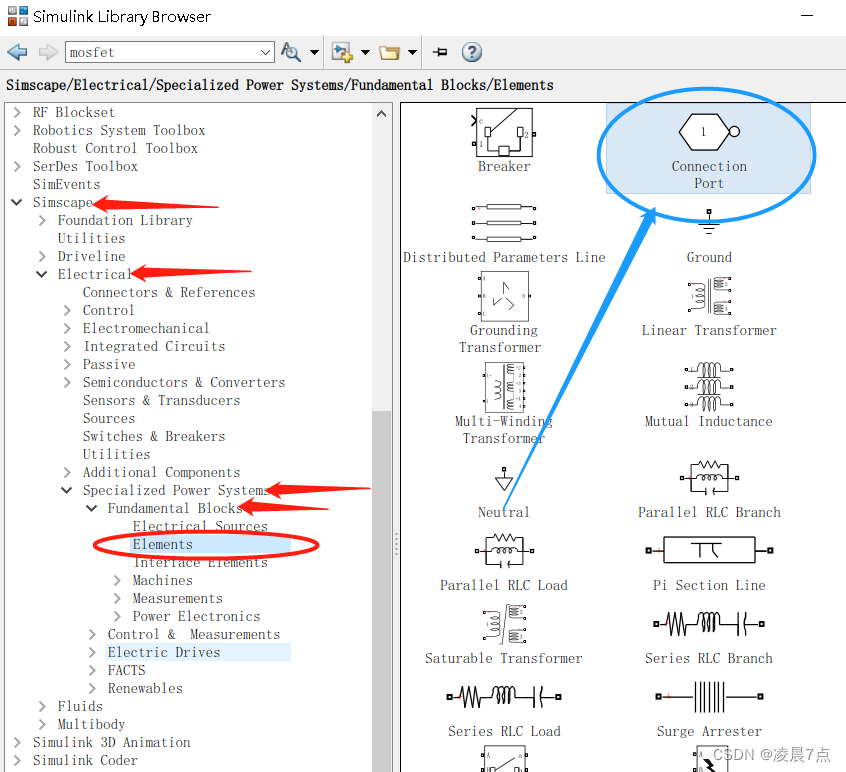Select the Surge Arrester block
This screenshot has width=846, height=772.
709,696
